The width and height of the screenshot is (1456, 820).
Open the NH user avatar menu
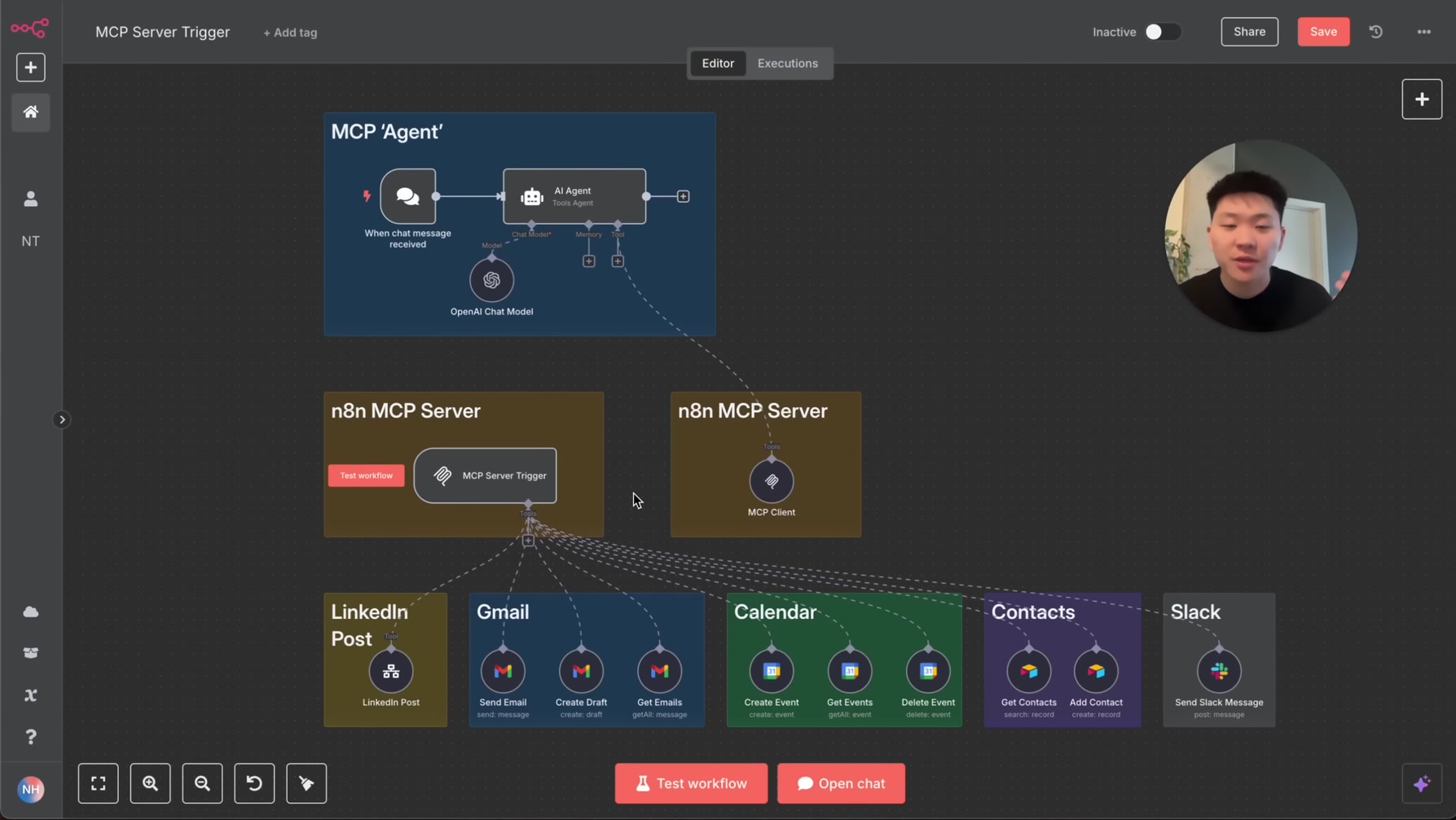(31, 789)
